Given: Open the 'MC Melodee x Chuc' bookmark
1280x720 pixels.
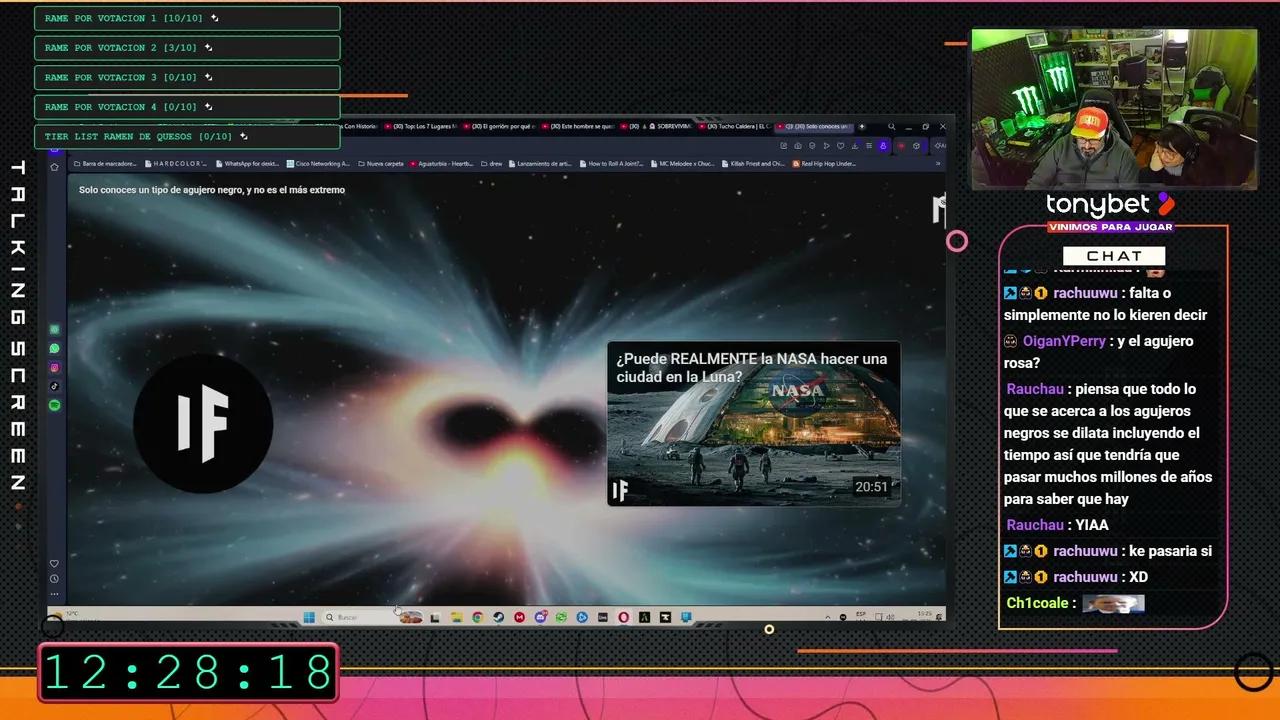Looking at the screenshot, I should [x=682, y=163].
